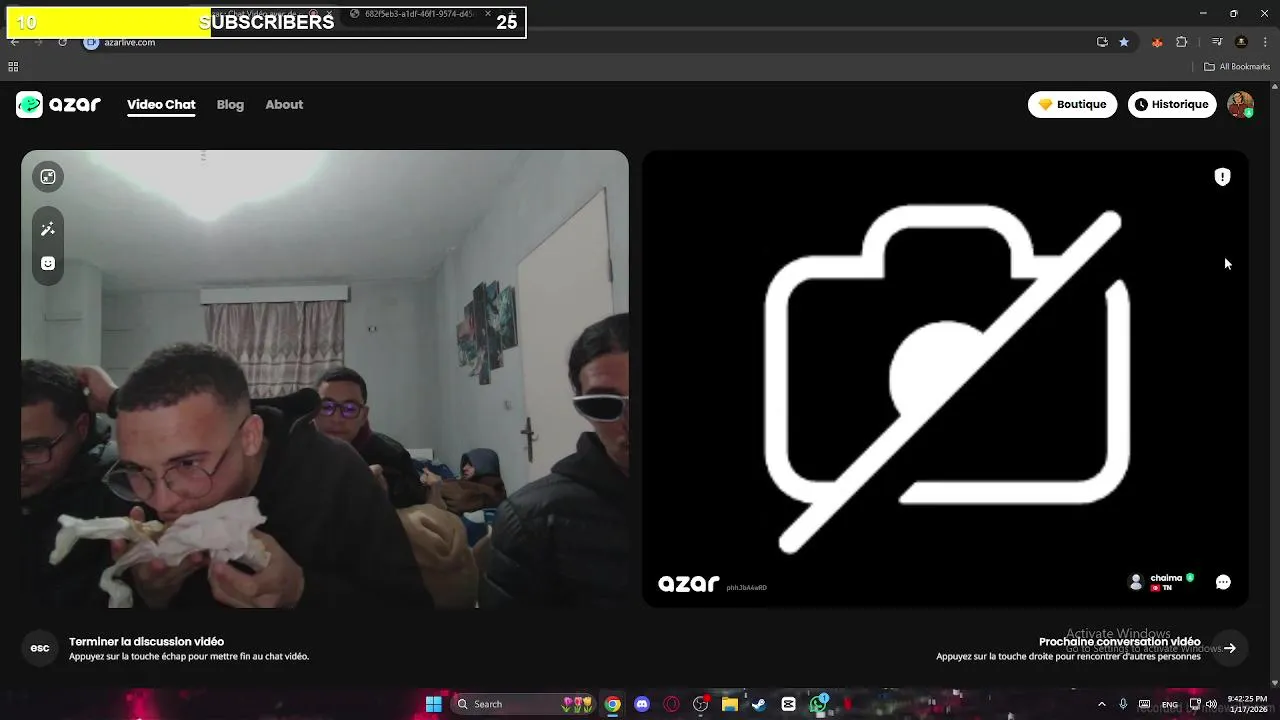This screenshot has height=720, width=1280.
Task: Open browser media controls
Action: pos(1217,42)
